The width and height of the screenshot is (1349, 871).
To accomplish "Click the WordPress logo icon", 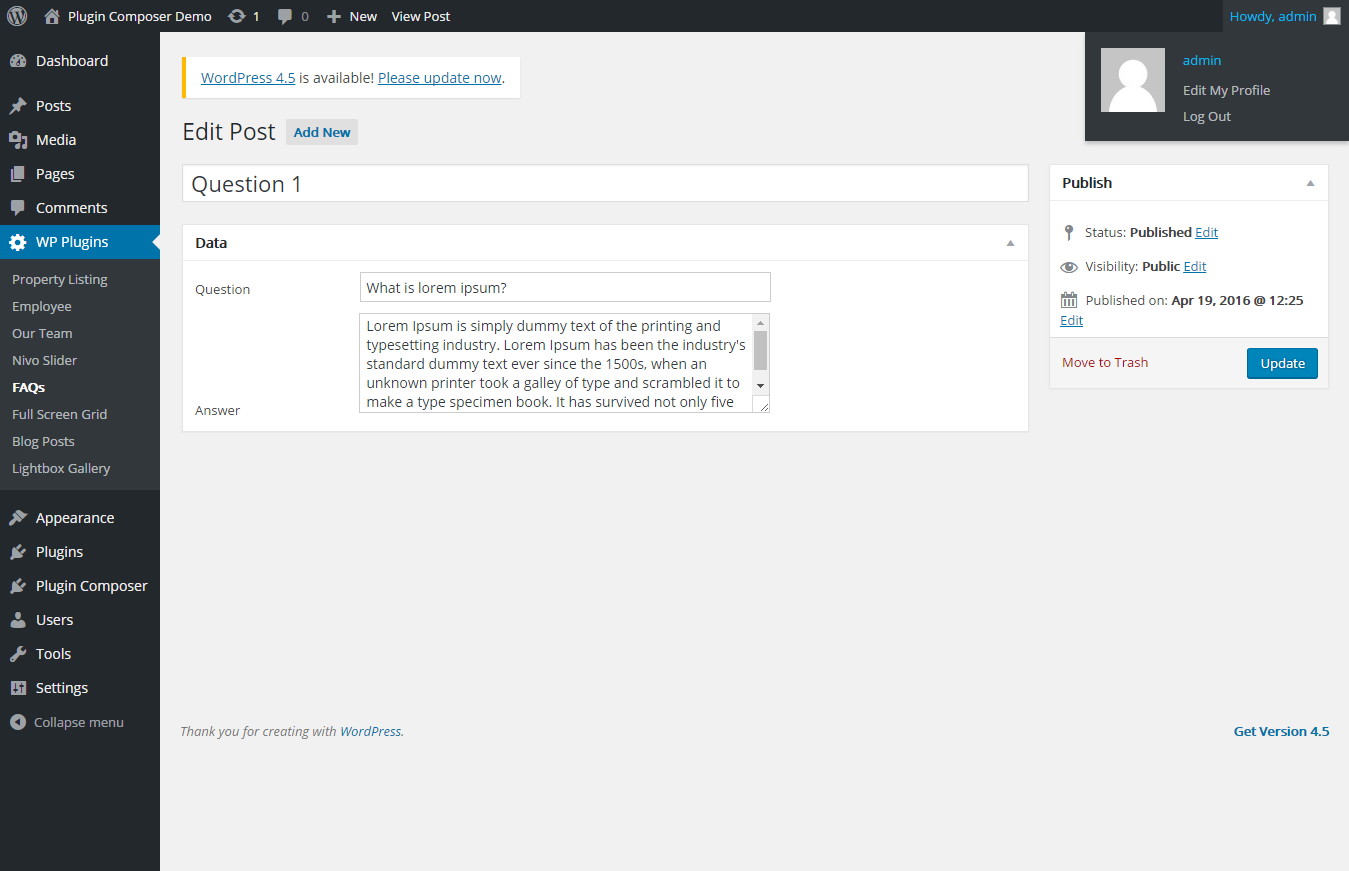I will point(17,16).
